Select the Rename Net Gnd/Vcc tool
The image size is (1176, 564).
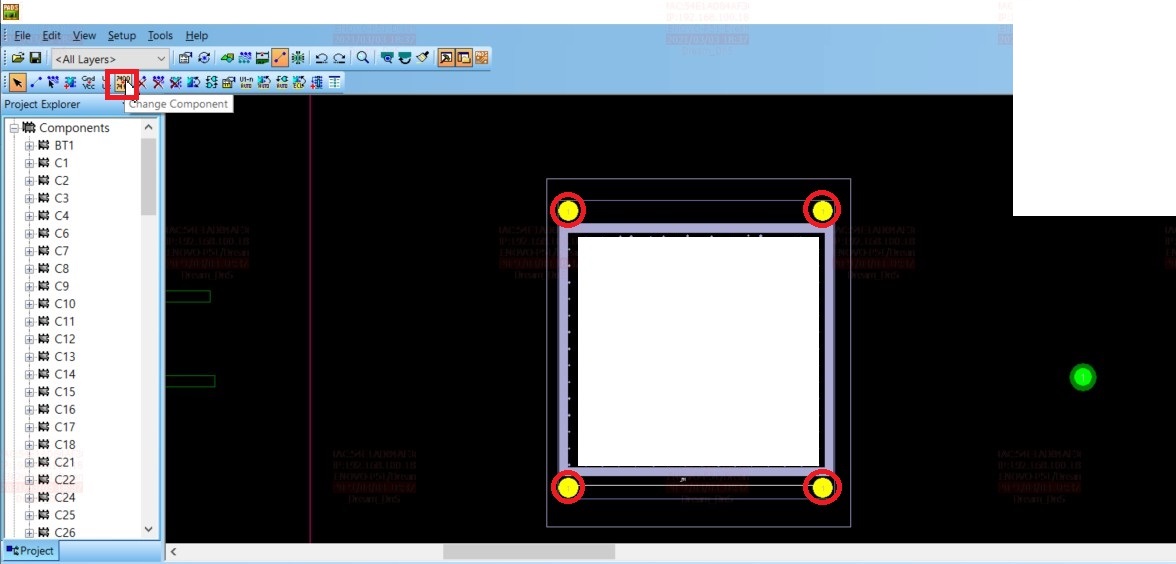click(x=88, y=82)
